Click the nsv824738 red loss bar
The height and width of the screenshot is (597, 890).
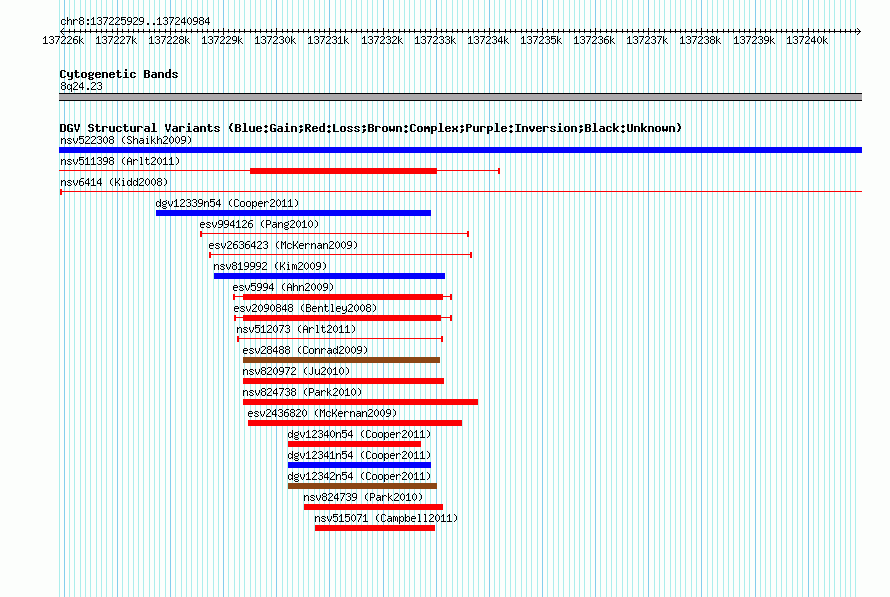tap(360, 402)
